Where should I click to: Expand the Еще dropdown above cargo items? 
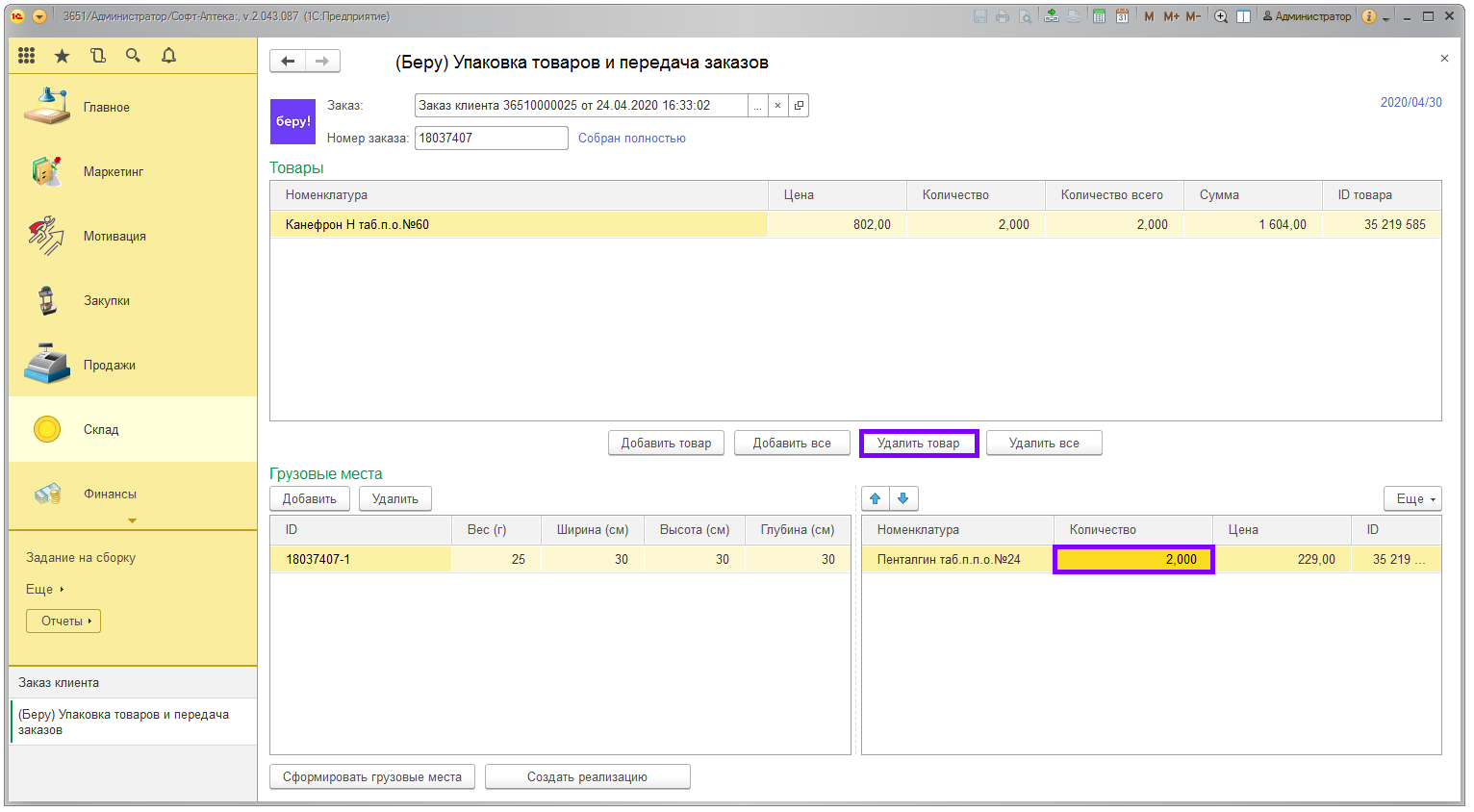point(1412,498)
